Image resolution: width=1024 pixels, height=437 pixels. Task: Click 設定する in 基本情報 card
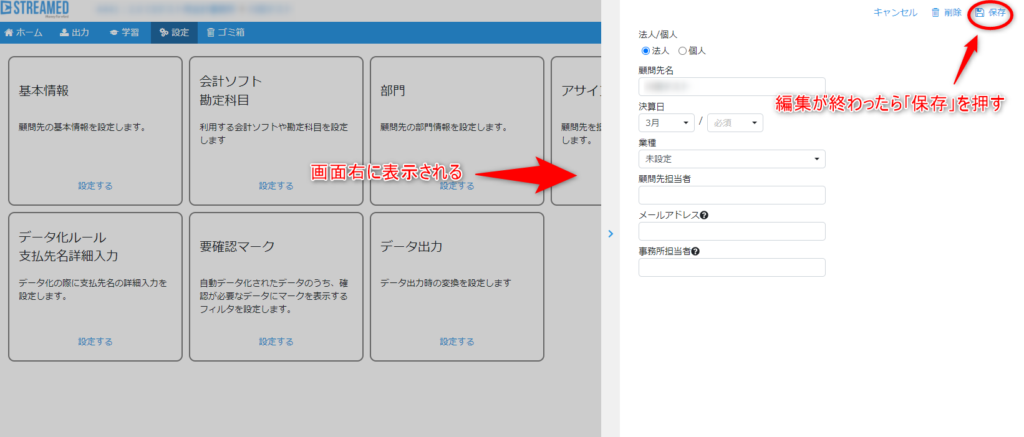click(95, 186)
